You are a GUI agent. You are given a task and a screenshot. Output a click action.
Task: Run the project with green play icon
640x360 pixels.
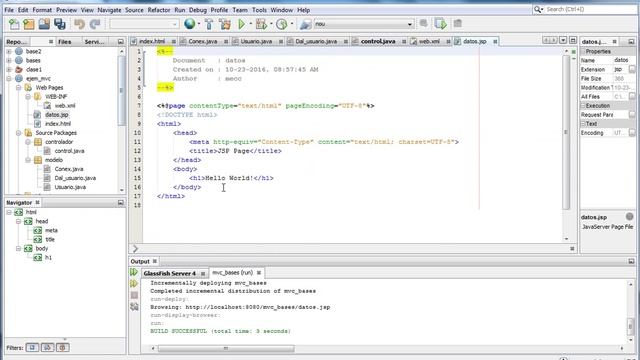click(x=241, y=24)
